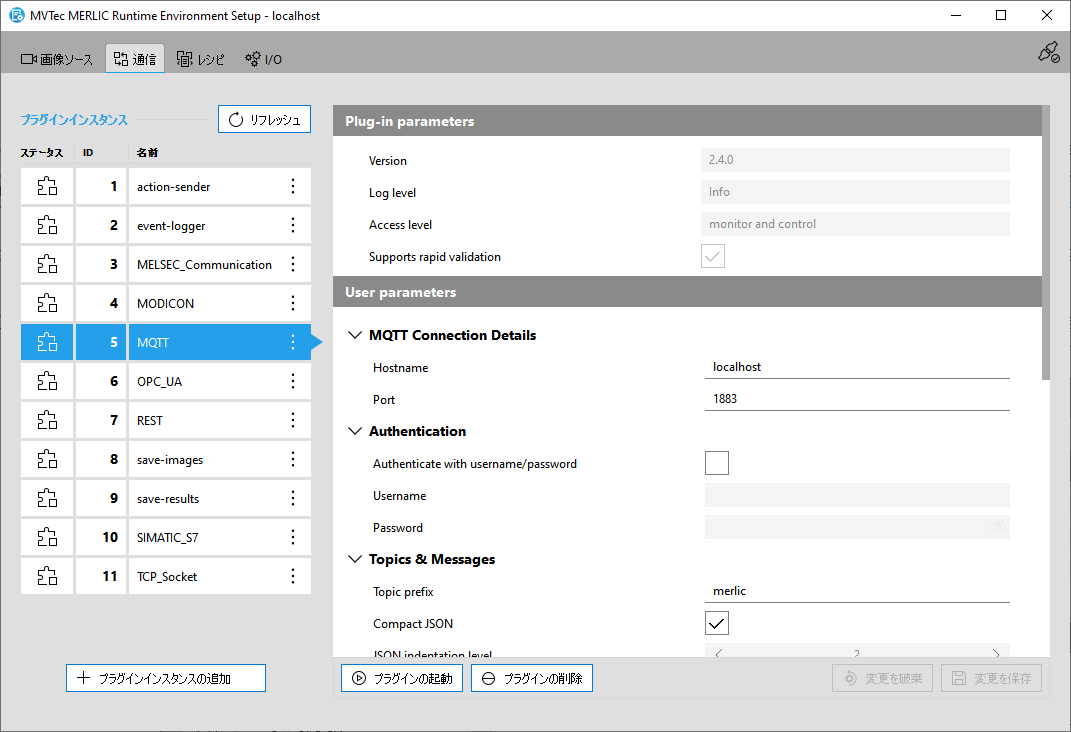Open the three-dot menu for action-sender

tap(293, 187)
